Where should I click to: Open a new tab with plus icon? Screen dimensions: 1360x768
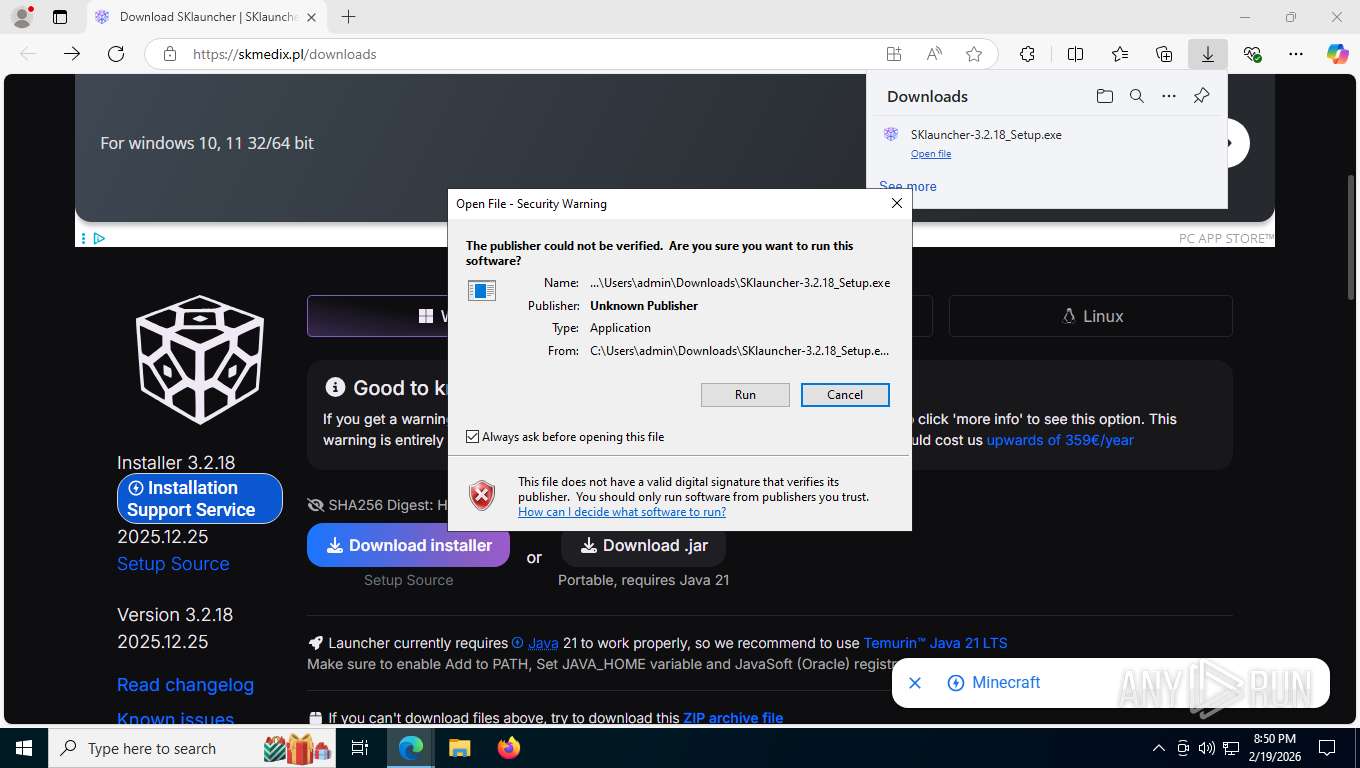(x=348, y=17)
